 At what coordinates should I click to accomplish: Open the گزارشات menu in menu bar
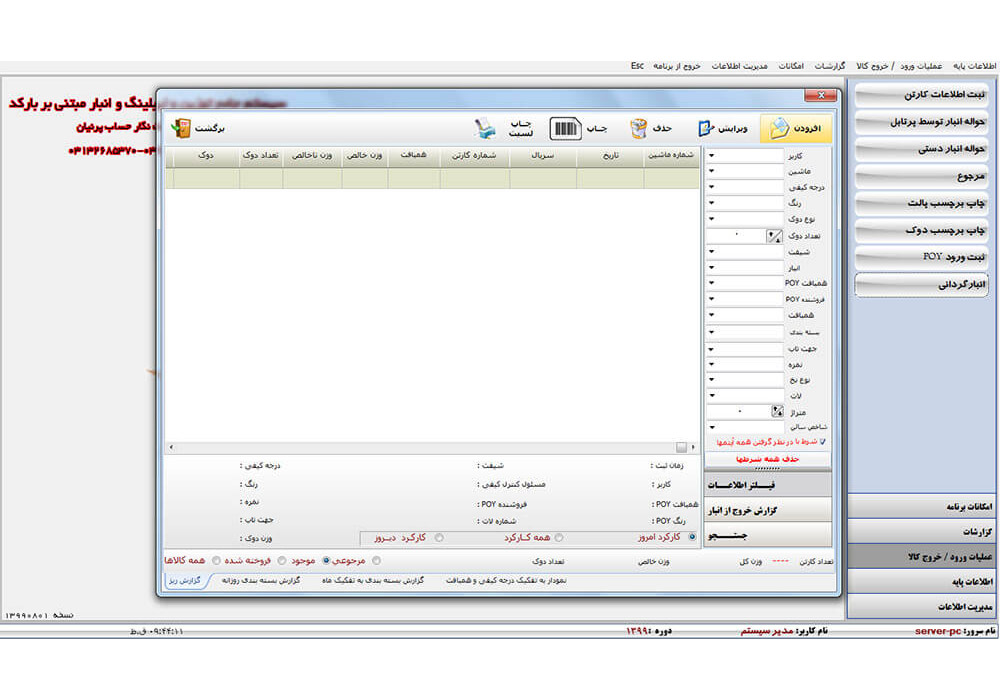[830, 66]
